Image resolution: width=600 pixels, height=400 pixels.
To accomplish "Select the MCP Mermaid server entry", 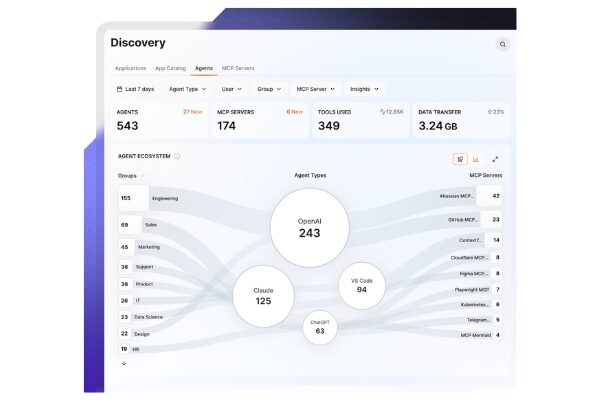I will (x=481, y=335).
